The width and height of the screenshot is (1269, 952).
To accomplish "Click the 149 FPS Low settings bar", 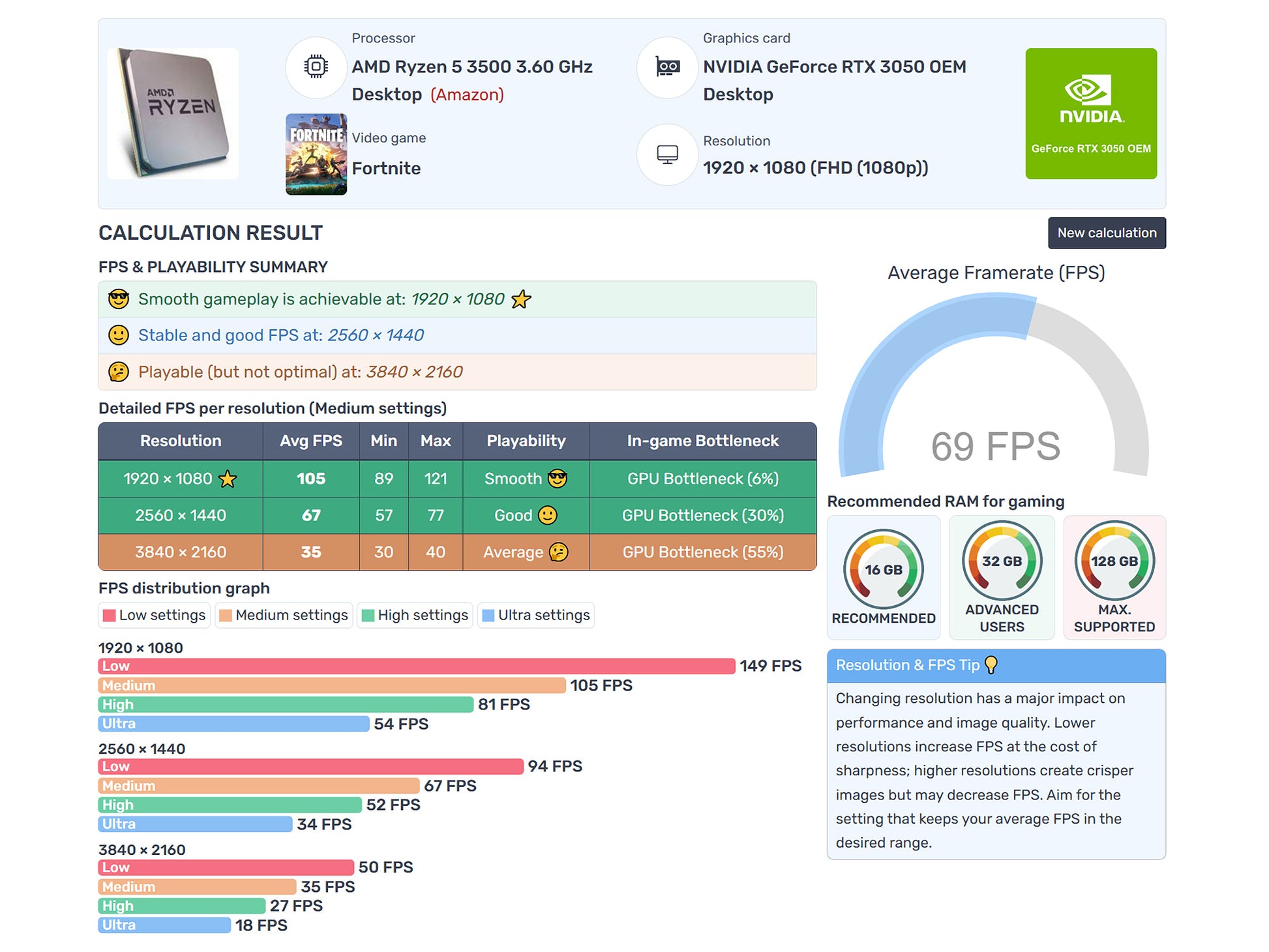I will pos(416,666).
